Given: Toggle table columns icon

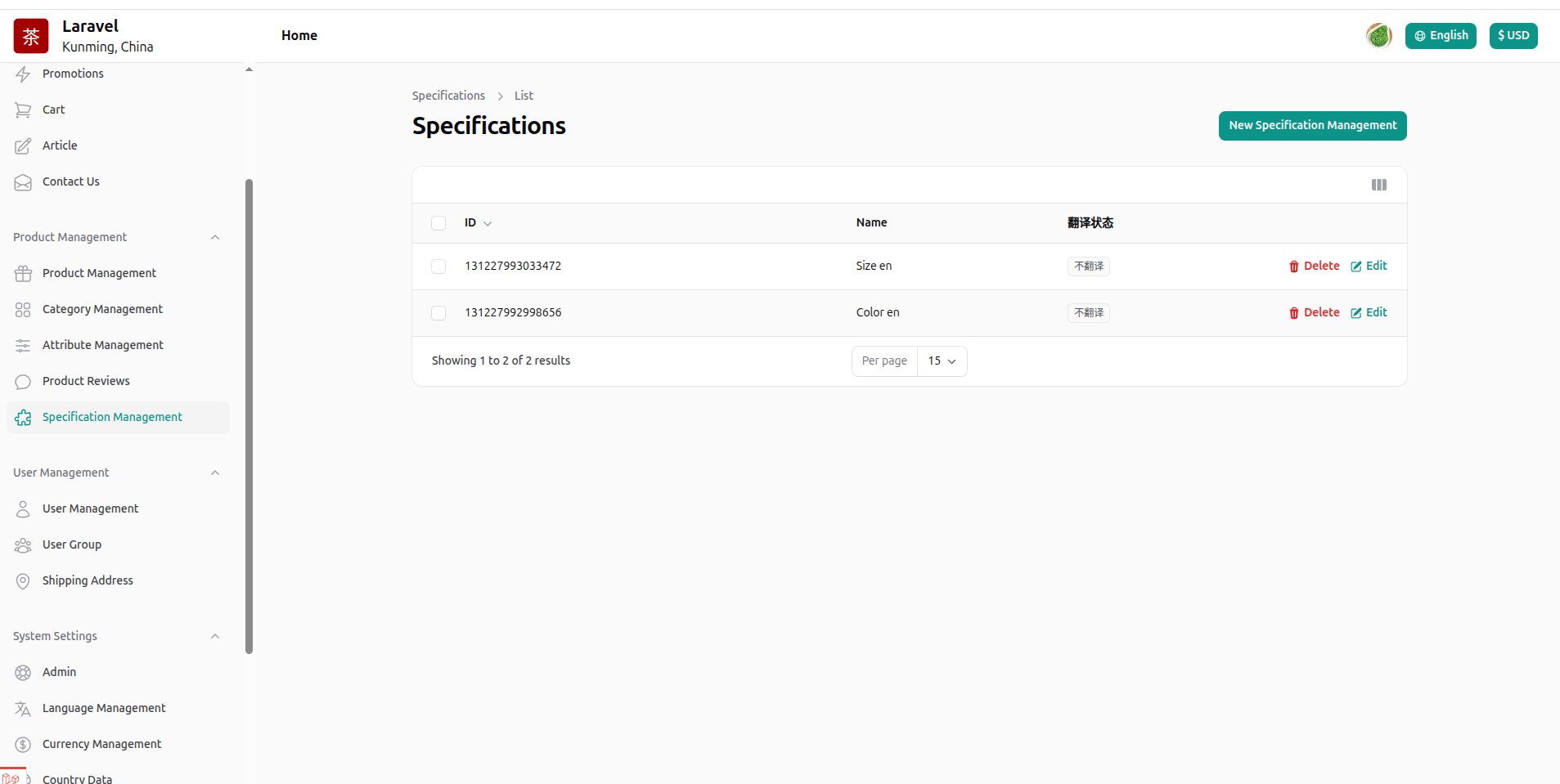Looking at the screenshot, I should 1378,185.
